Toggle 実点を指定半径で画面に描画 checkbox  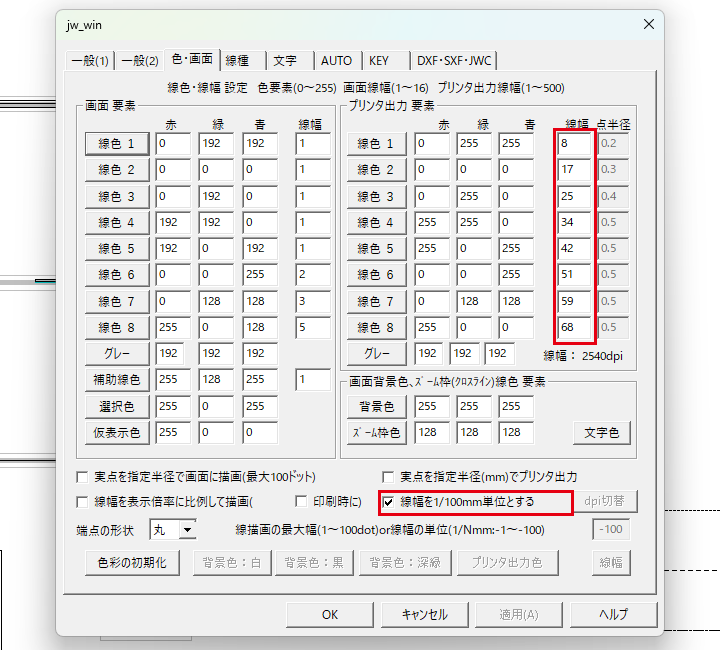click(x=82, y=477)
